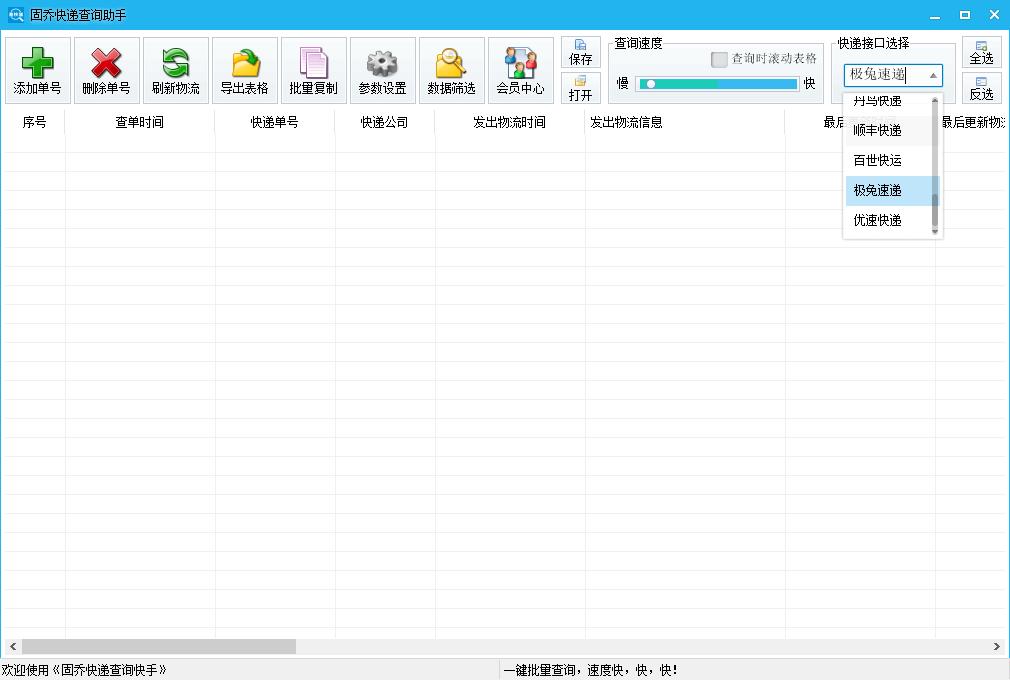Click the 批量复制 (batch copy) icon
This screenshot has width=1010, height=680.
pyautogui.click(x=313, y=70)
